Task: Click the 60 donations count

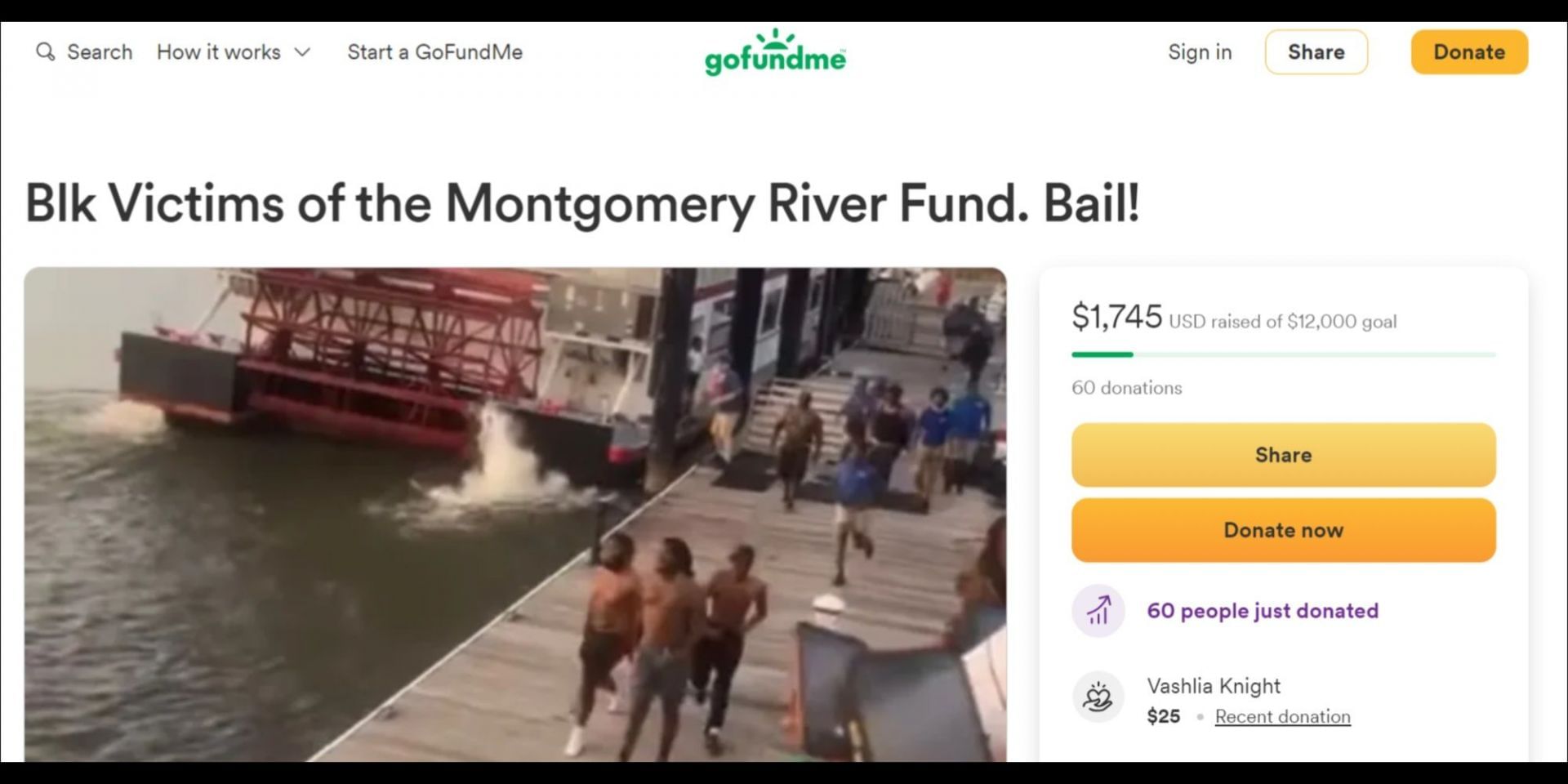Action: pos(1127,388)
